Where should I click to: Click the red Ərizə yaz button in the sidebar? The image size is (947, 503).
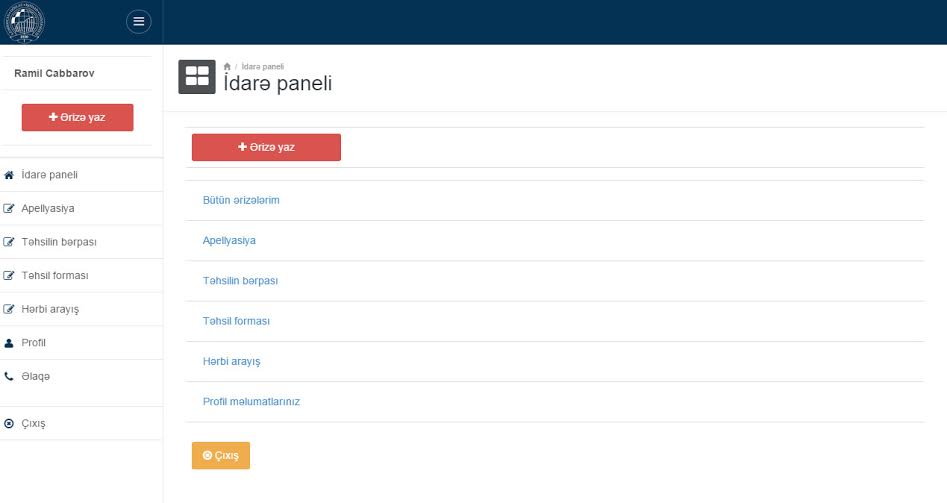point(77,117)
